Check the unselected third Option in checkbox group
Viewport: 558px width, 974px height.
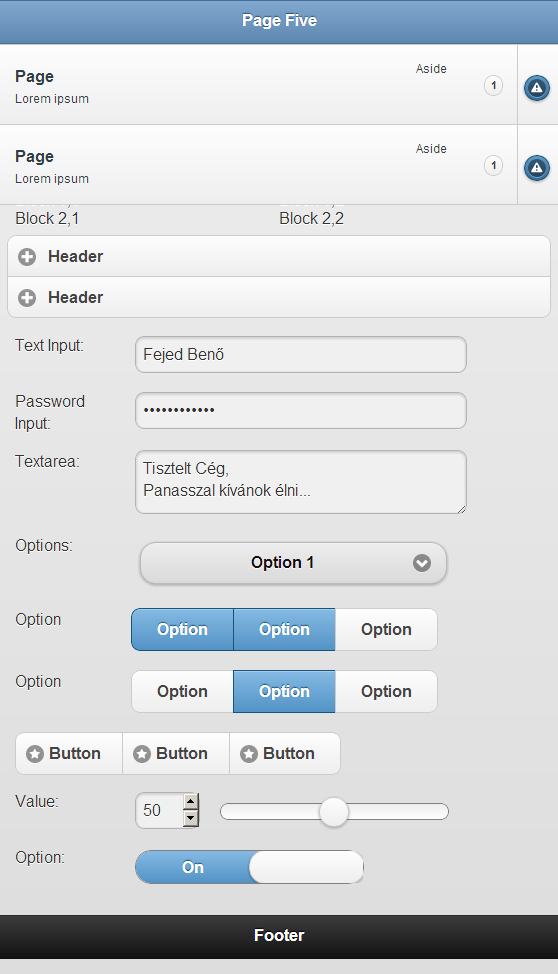tap(386, 629)
